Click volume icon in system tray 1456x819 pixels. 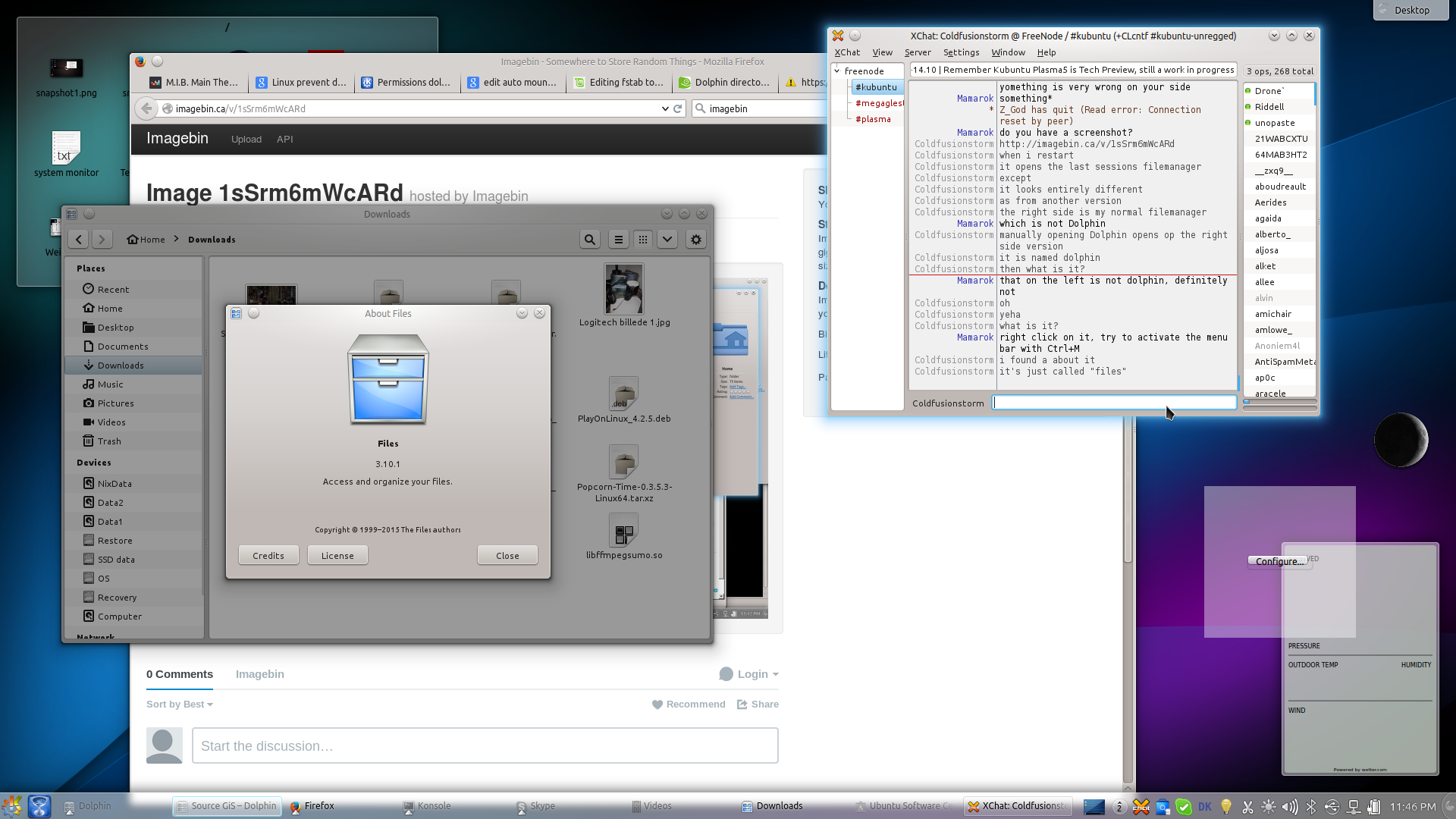click(1289, 807)
